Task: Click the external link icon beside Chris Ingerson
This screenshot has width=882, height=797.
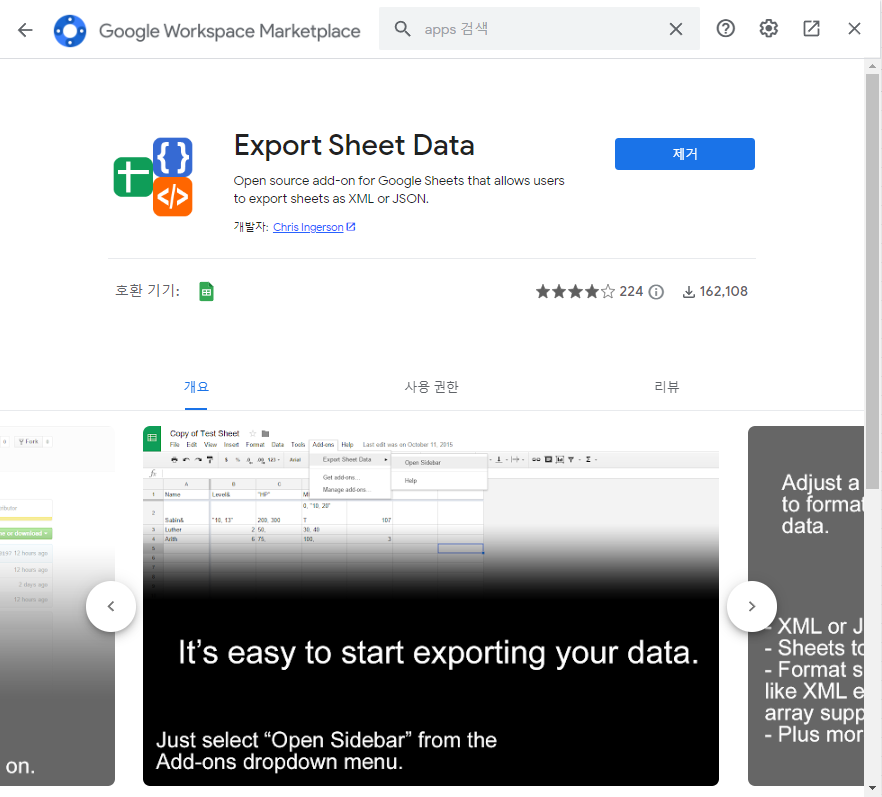Action: 351,227
